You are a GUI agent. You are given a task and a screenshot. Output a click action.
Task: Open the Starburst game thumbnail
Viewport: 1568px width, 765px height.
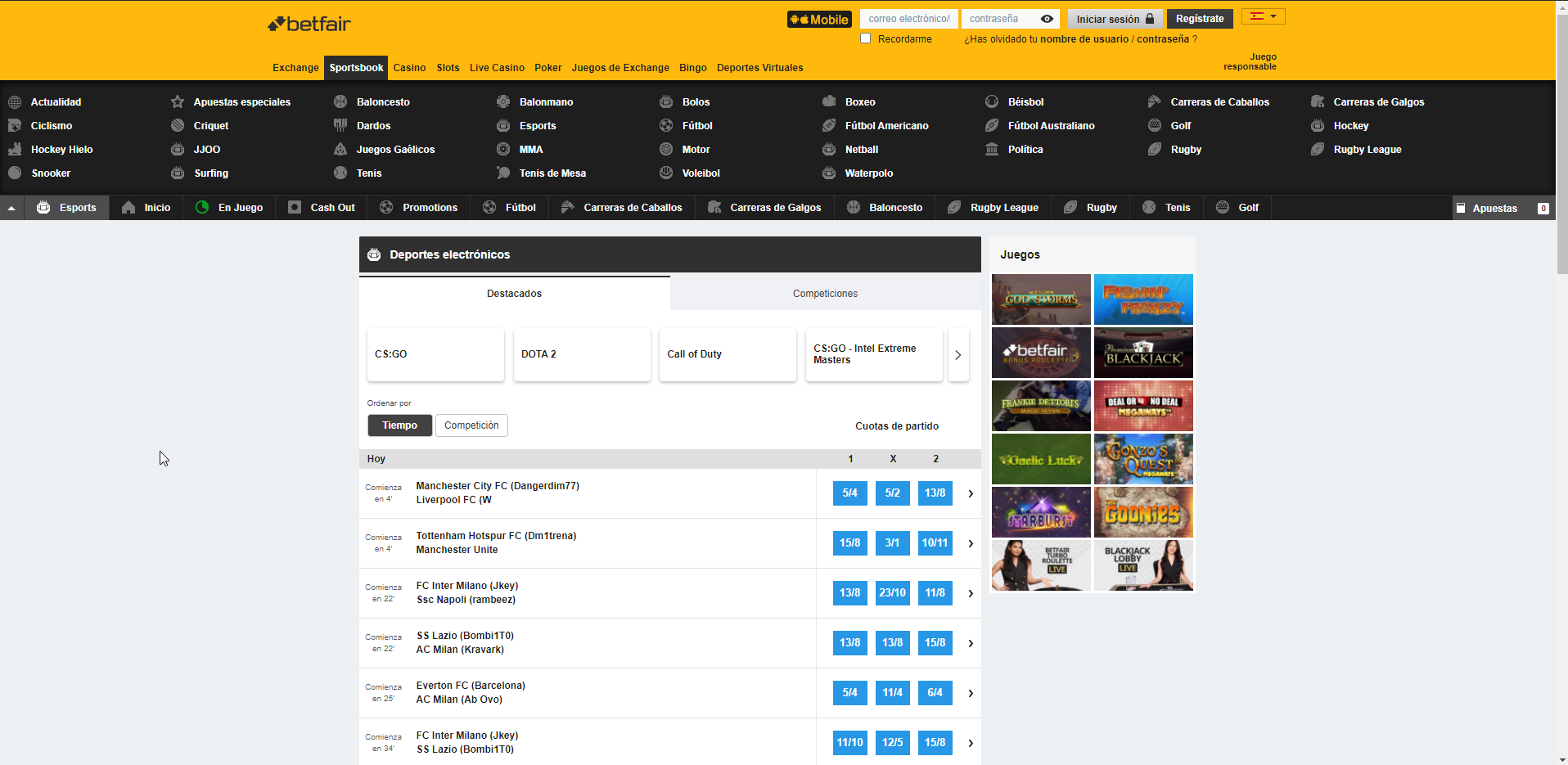tap(1041, 512)
